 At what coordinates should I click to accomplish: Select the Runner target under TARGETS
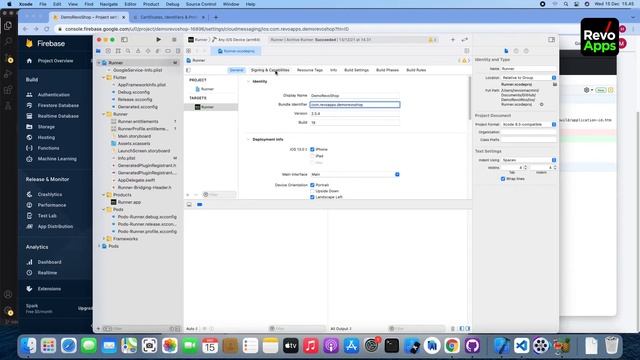[x=207, y=107]
